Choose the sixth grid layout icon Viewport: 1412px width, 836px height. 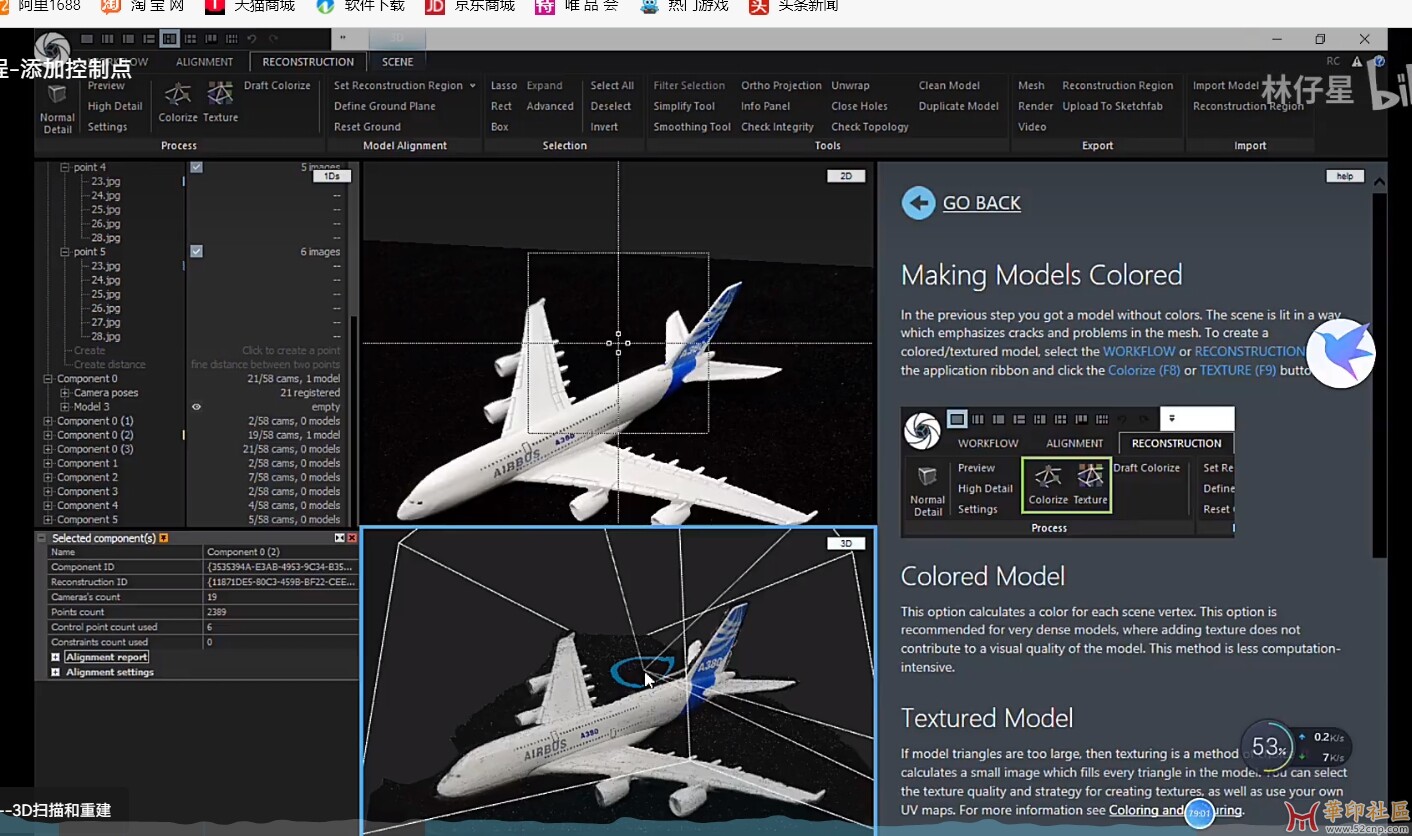[x=190, y=39]
